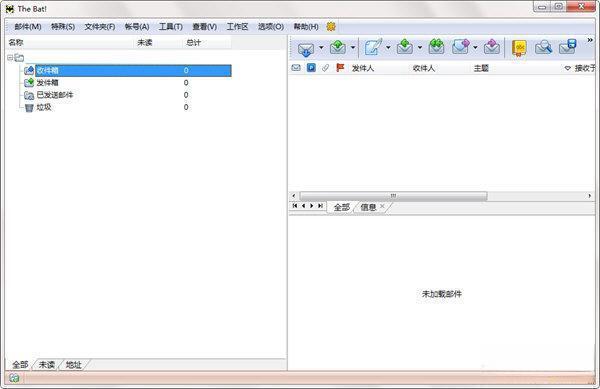
Task: Click the red flag column header icon
Action: [x=340, y=68]
